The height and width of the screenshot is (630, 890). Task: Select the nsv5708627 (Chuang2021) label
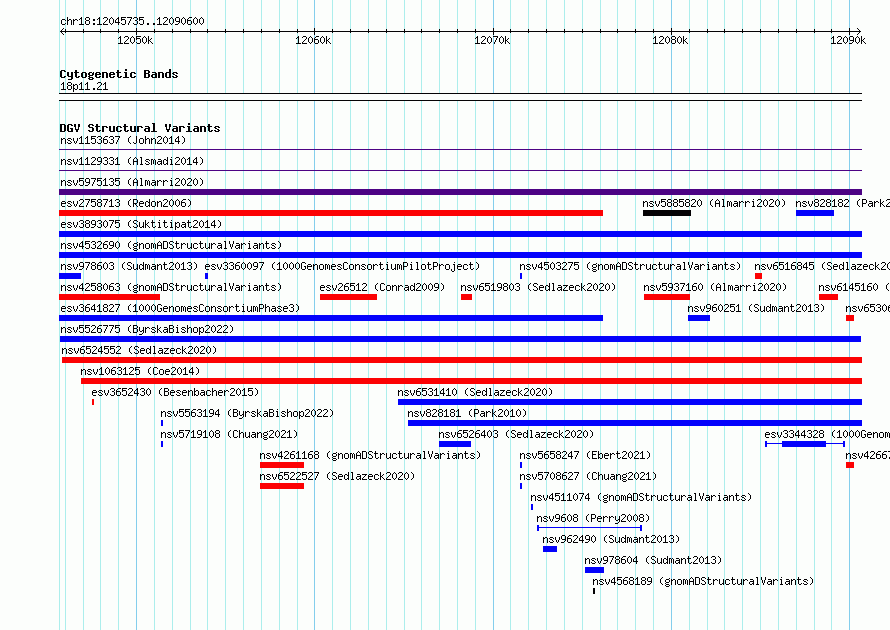pyautogui.click(x=588, y=476)
